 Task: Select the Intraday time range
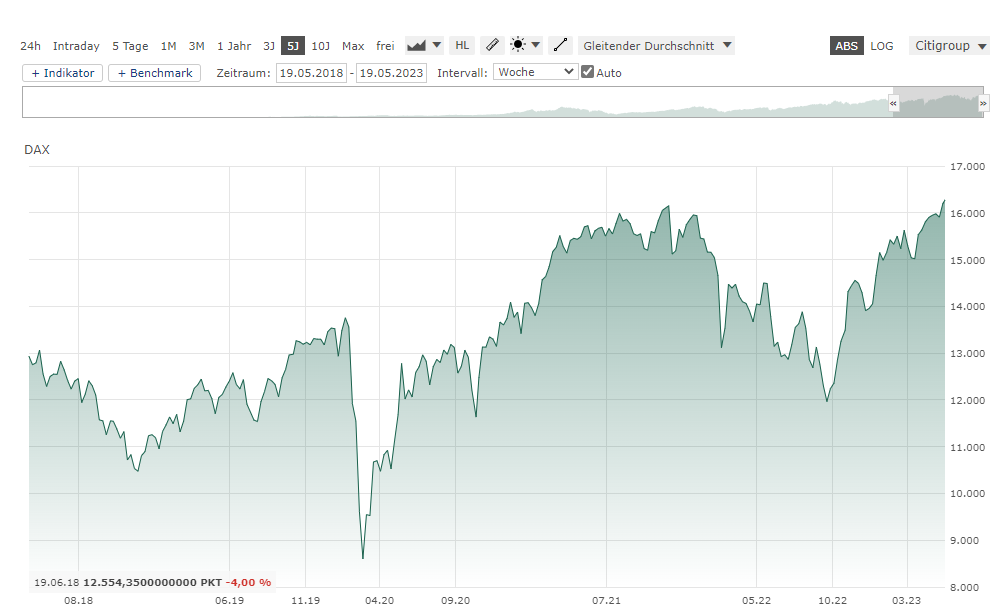[76, 46]
